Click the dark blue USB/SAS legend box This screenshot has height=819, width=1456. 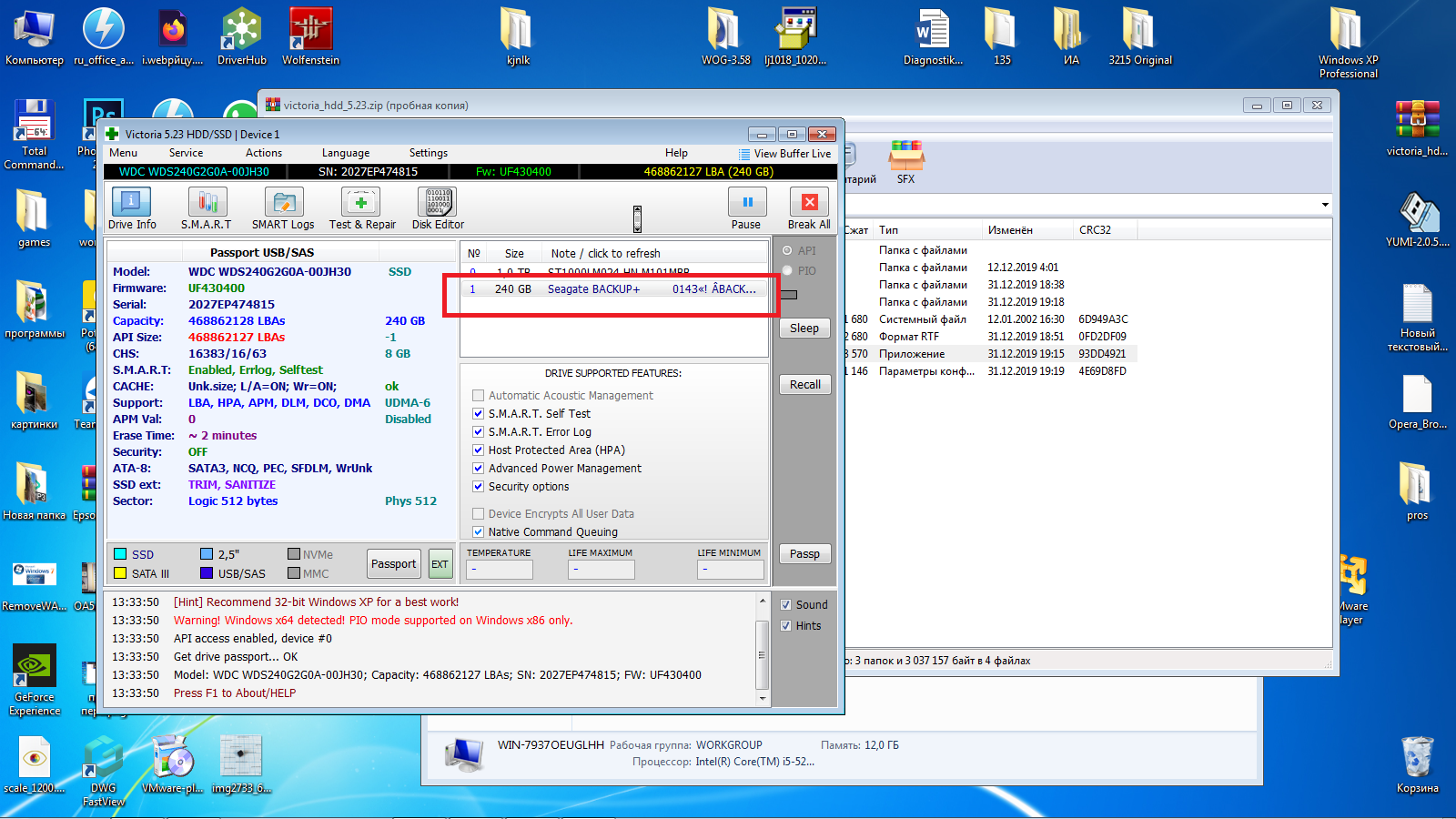click(207, 573)
